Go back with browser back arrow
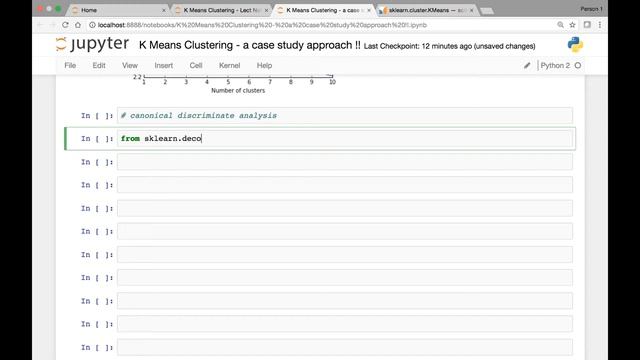Image resolution: width=640 pixels, height=360 pixels. coord(40,25)
